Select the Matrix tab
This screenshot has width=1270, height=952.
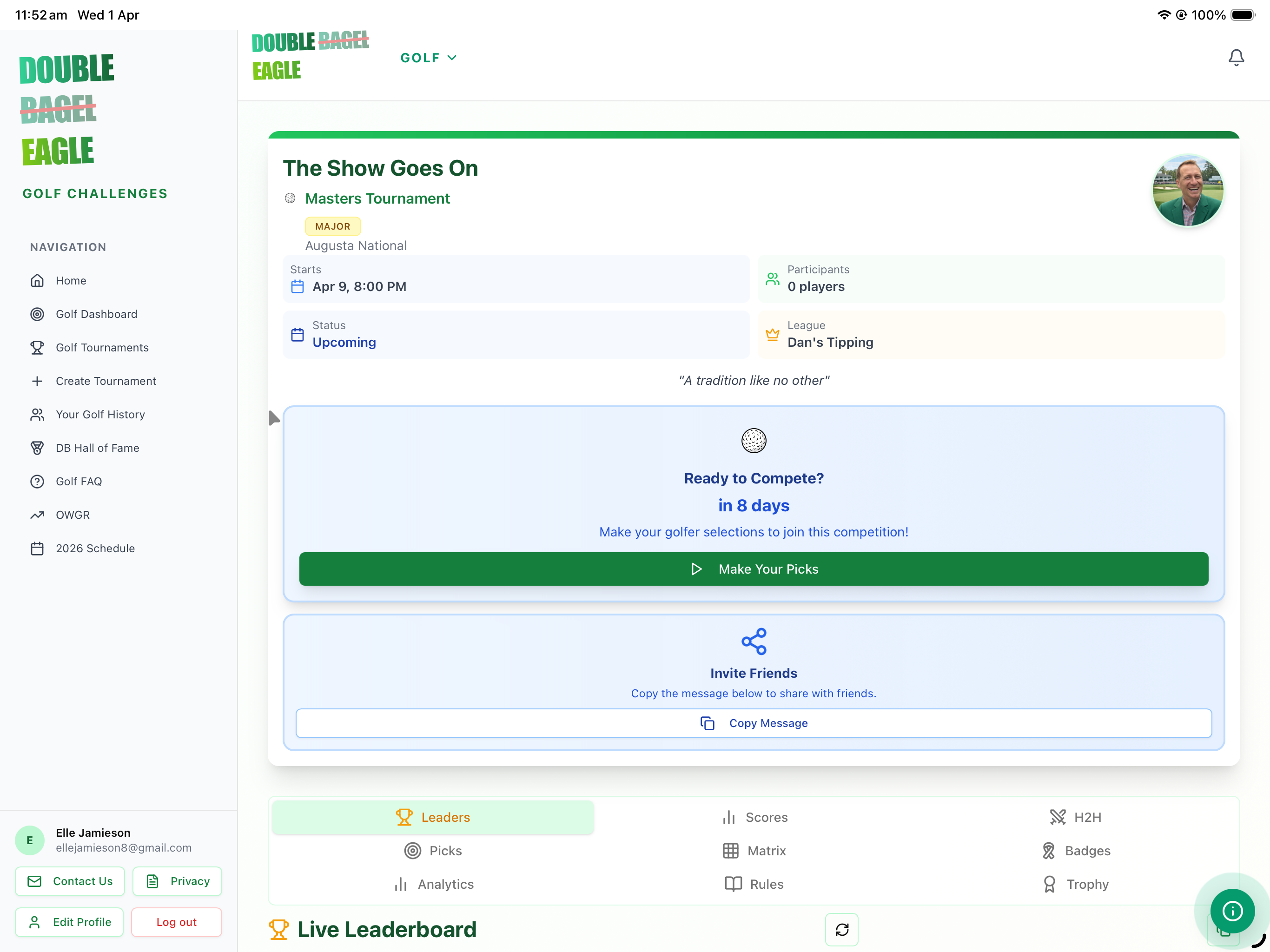(x=754, y=850)
